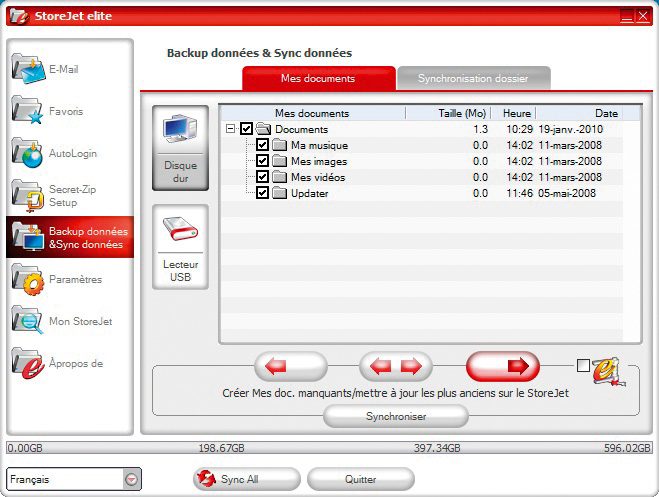This screenshot has height=497, width=659.
Task: Select the AutoLogin icon
Action: click(29, 153)
